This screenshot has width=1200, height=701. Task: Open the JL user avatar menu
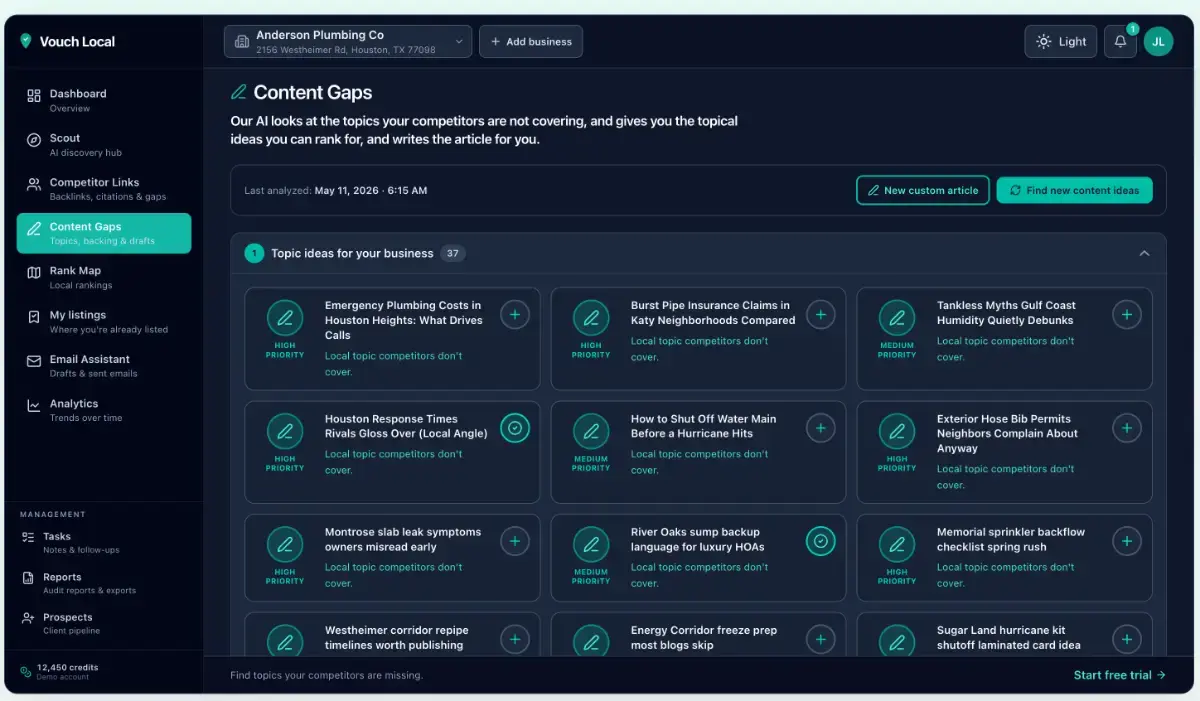(x=1158, y=41)
